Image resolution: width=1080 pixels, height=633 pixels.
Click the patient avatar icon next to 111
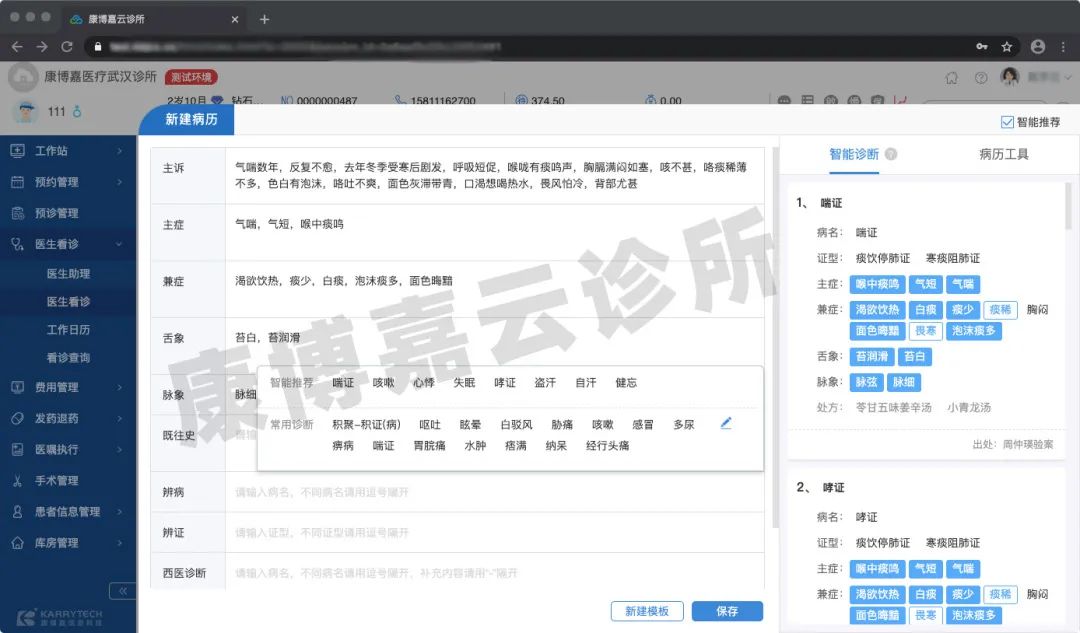pyautogui.click(x=24, y=111)
